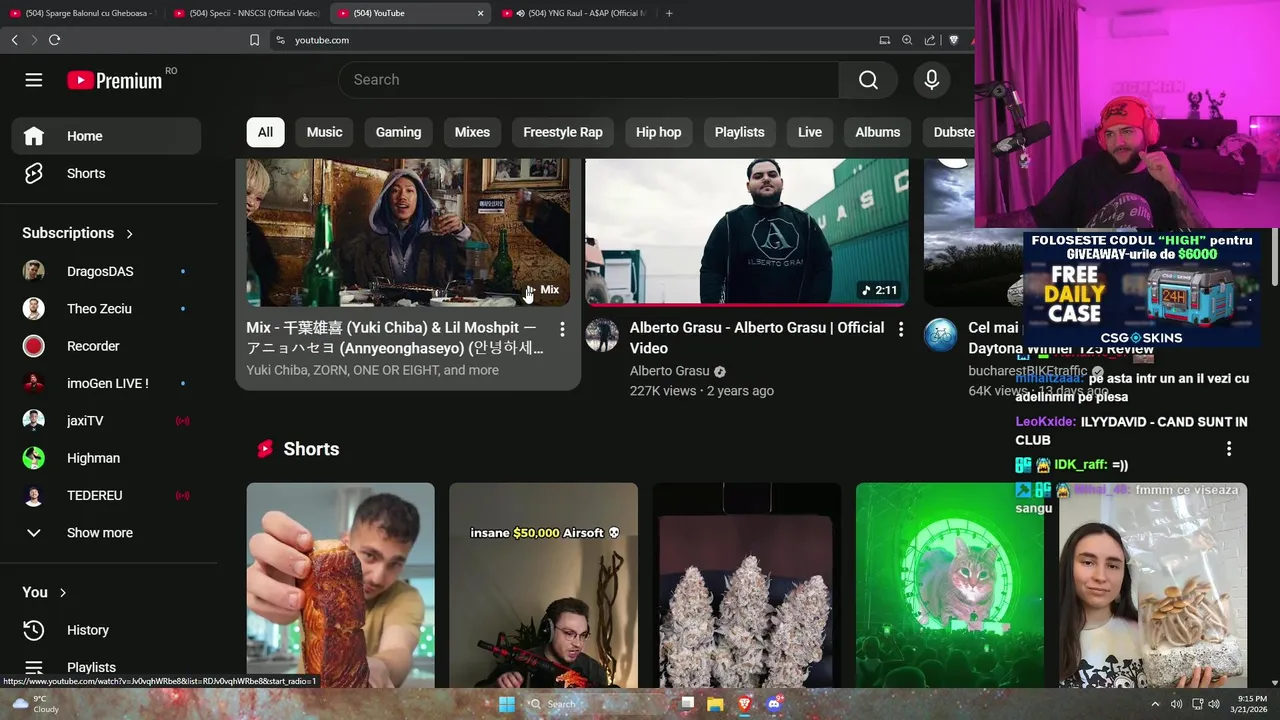Click the network icon in system tray
Screen dimensions: 1280x720
pos(1197,704)
